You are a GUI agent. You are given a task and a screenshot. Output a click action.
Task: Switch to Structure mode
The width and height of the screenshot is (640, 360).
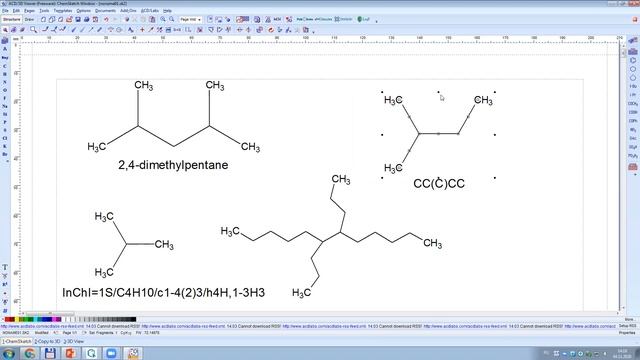(x=11, y=19)
